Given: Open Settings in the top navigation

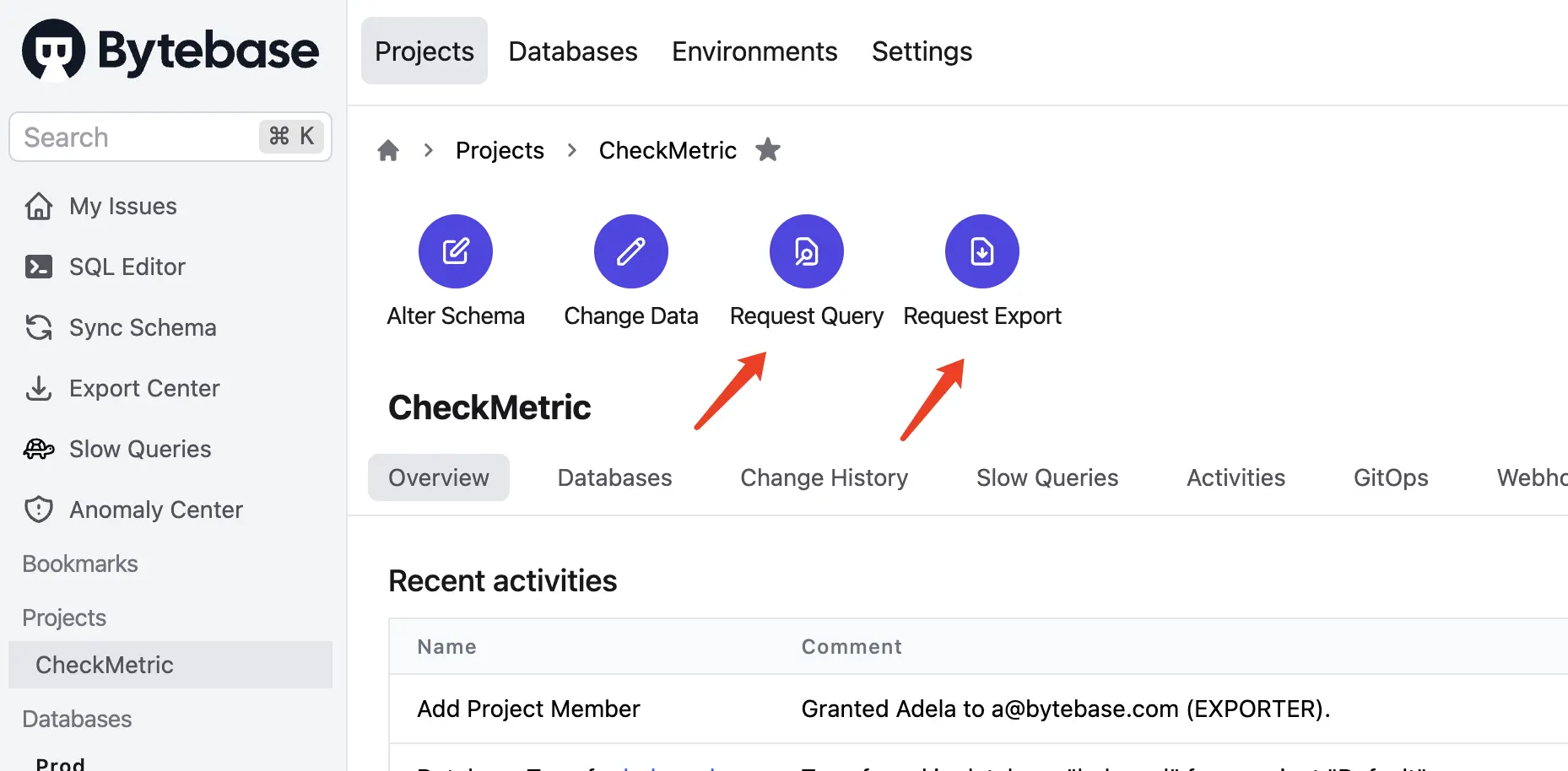Looking at the screenshot, I should click(922, 51).
